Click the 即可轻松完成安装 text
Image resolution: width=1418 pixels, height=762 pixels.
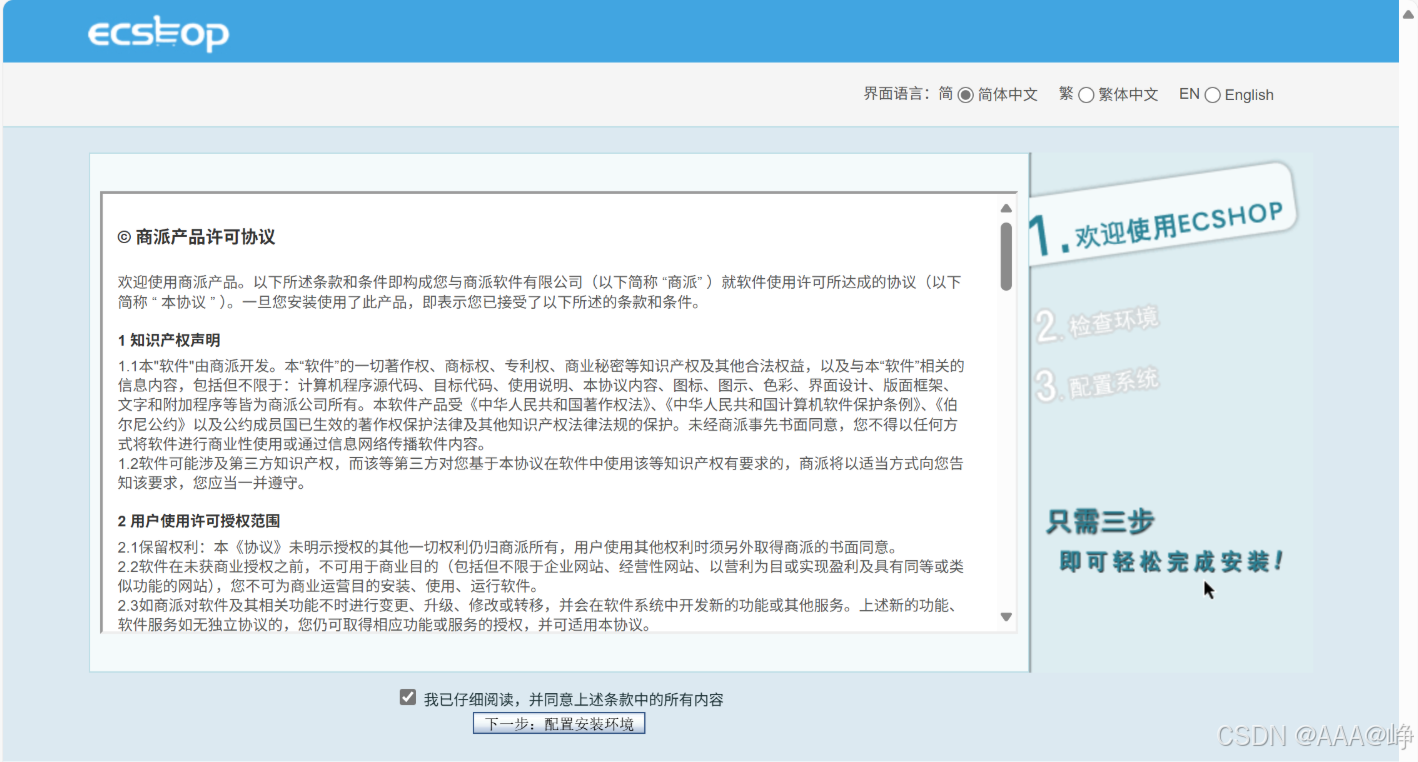1171,562
